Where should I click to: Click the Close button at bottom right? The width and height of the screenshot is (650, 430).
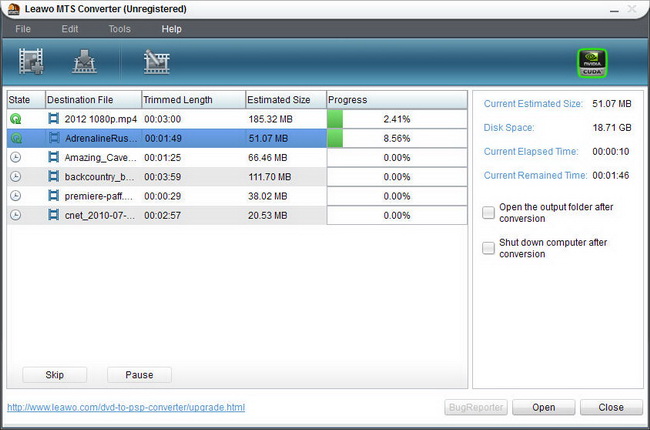pos(611,407)
